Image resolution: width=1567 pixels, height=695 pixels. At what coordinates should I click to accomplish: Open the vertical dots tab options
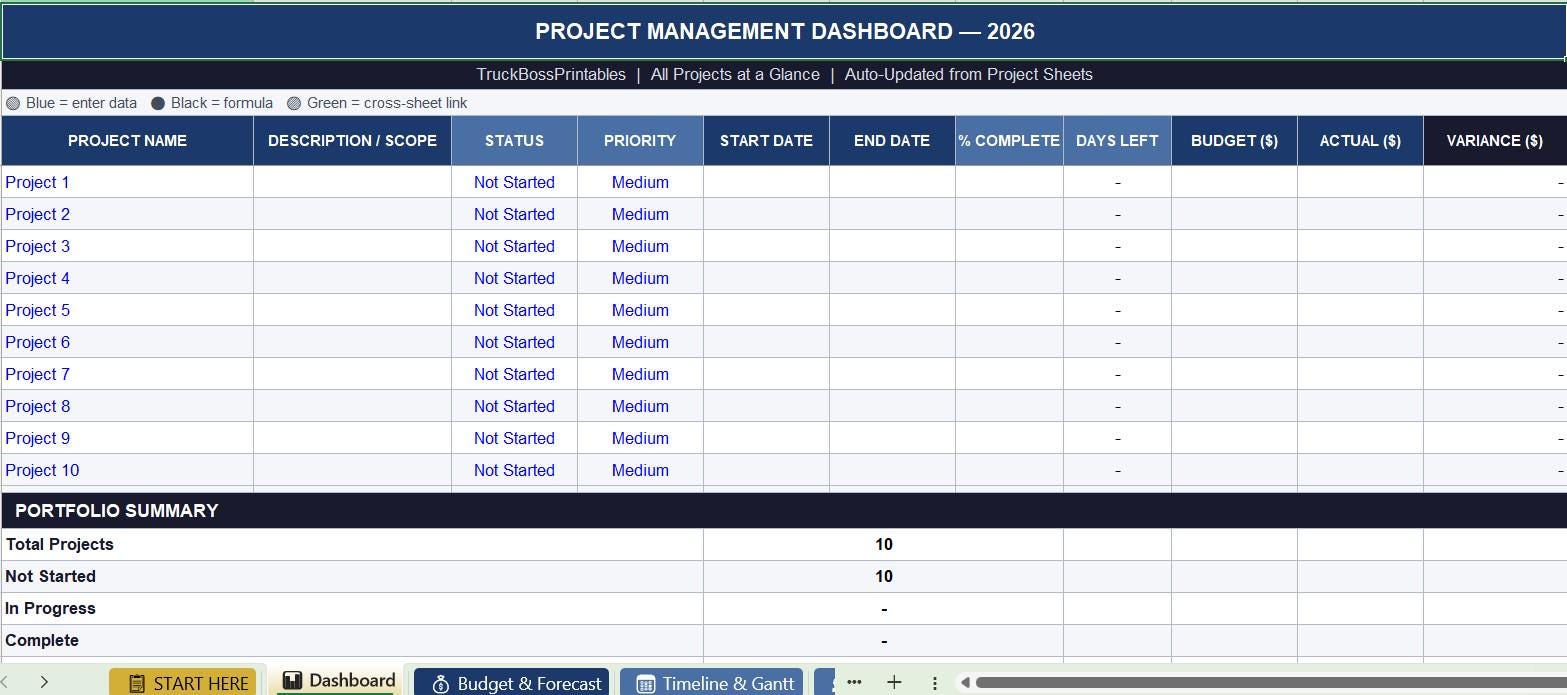[x=934, y=683]
